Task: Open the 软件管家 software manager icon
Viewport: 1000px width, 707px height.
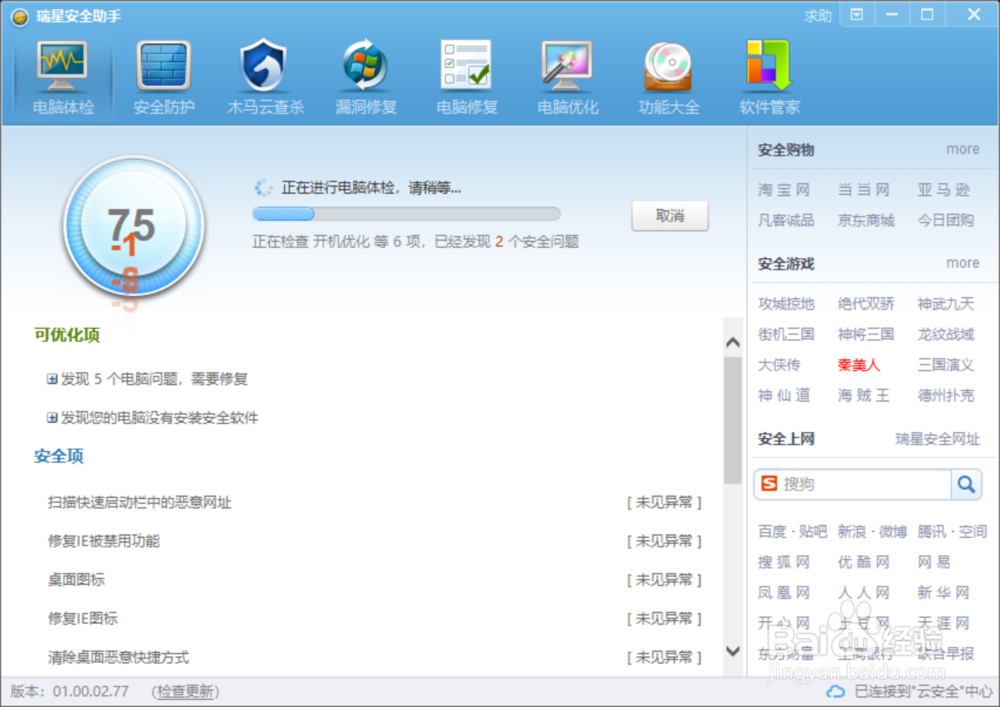Action: click(768, 65)
